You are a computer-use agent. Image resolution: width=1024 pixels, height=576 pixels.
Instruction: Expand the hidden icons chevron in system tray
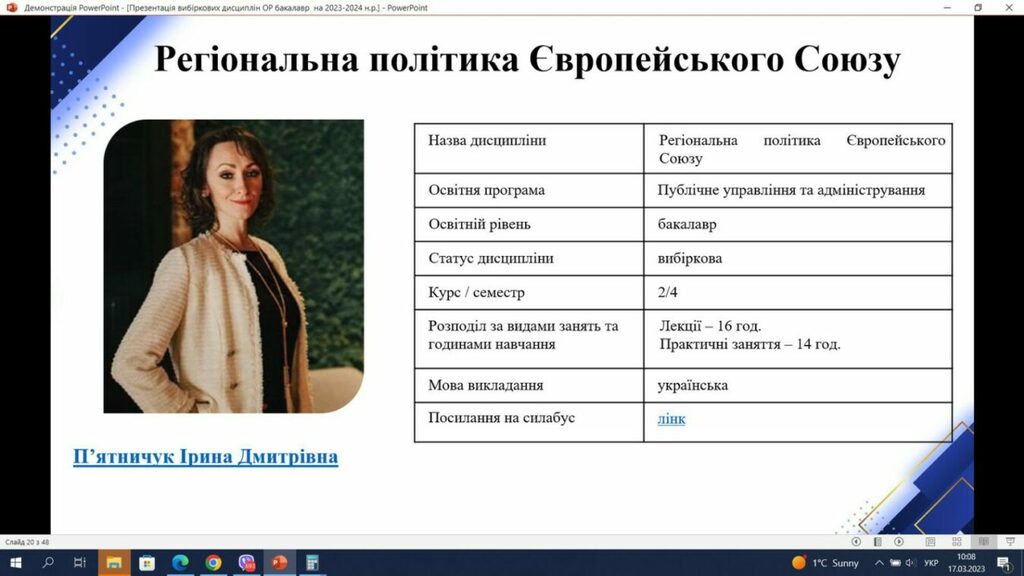click(x=880, y=562)
